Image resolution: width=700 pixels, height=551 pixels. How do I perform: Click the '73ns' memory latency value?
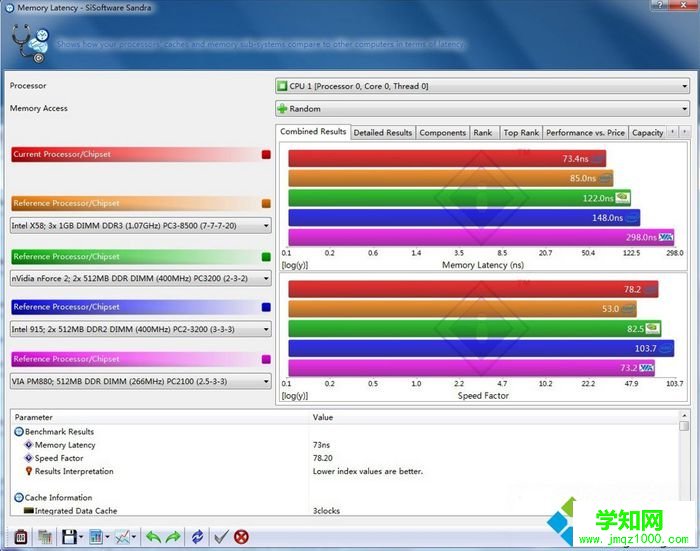point(321,445)
